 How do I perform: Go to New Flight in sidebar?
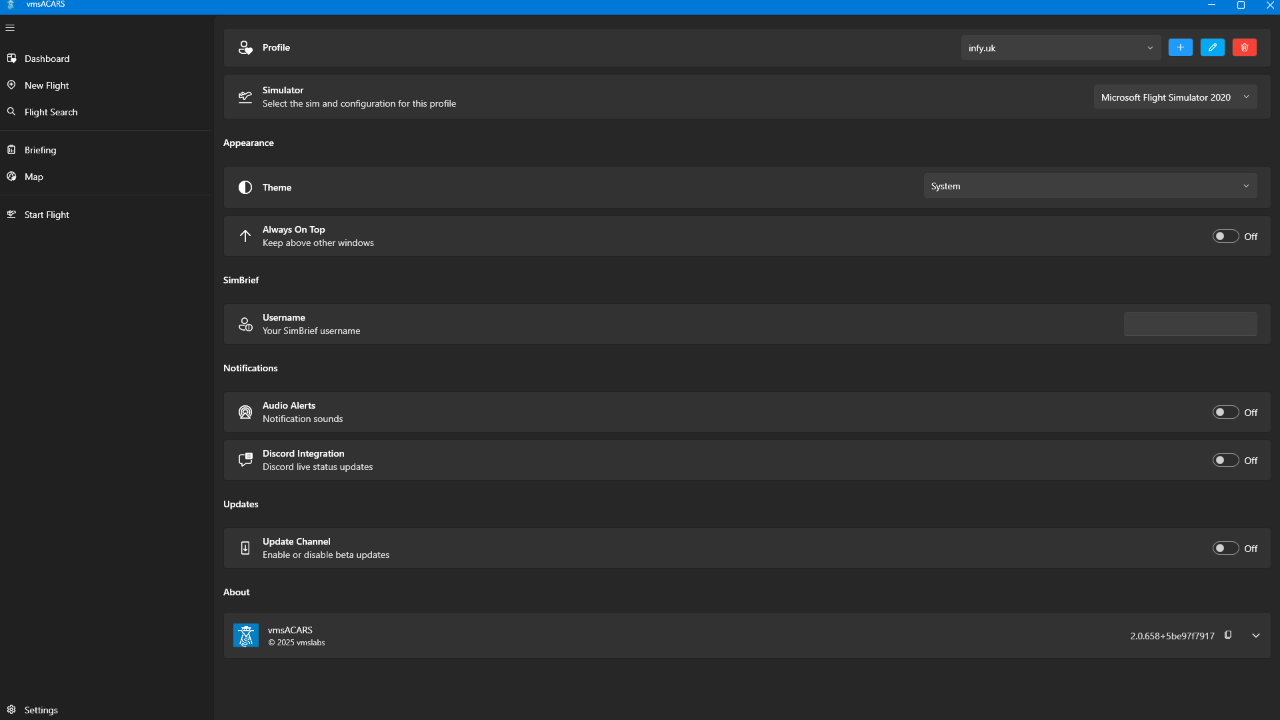46,85
